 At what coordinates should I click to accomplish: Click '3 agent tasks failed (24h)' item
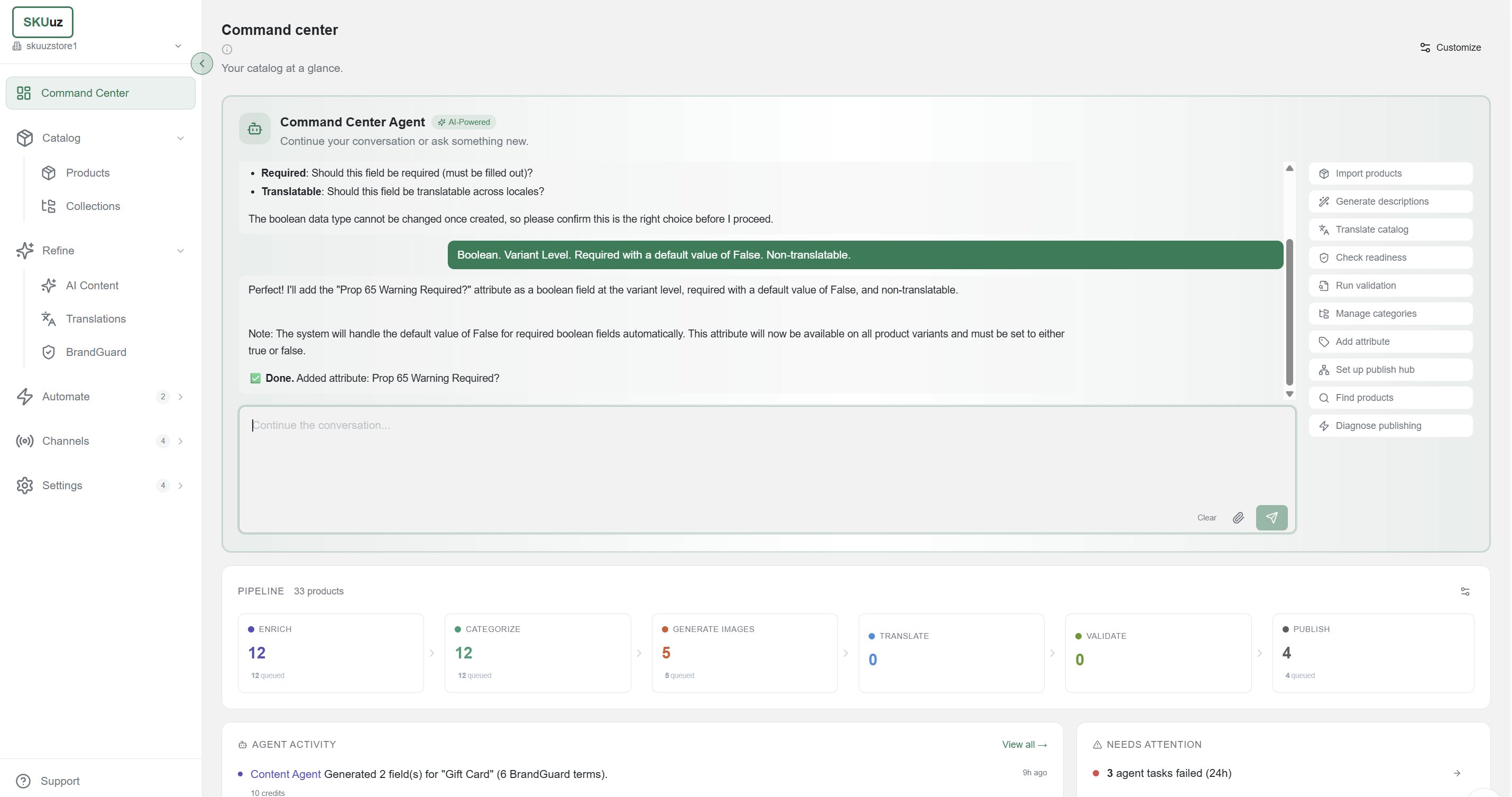pos(1277,774)
